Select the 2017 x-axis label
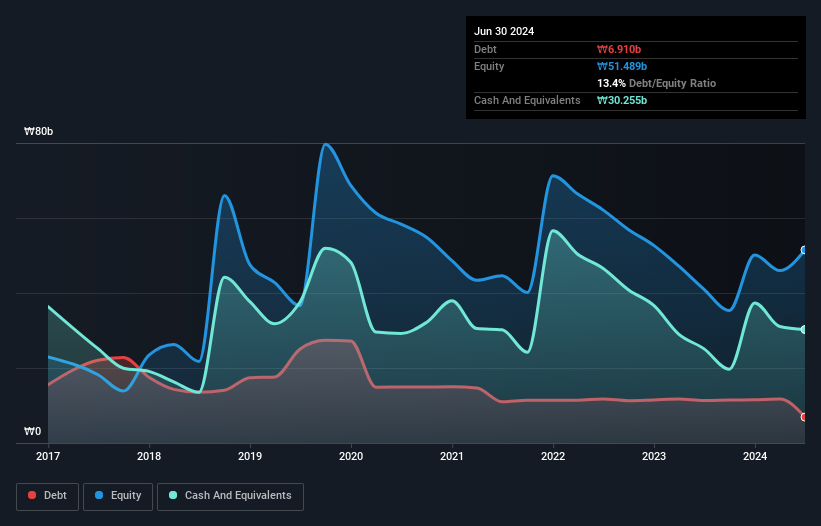This screenshot has width=821, height=526. click(x=48, y=456)
